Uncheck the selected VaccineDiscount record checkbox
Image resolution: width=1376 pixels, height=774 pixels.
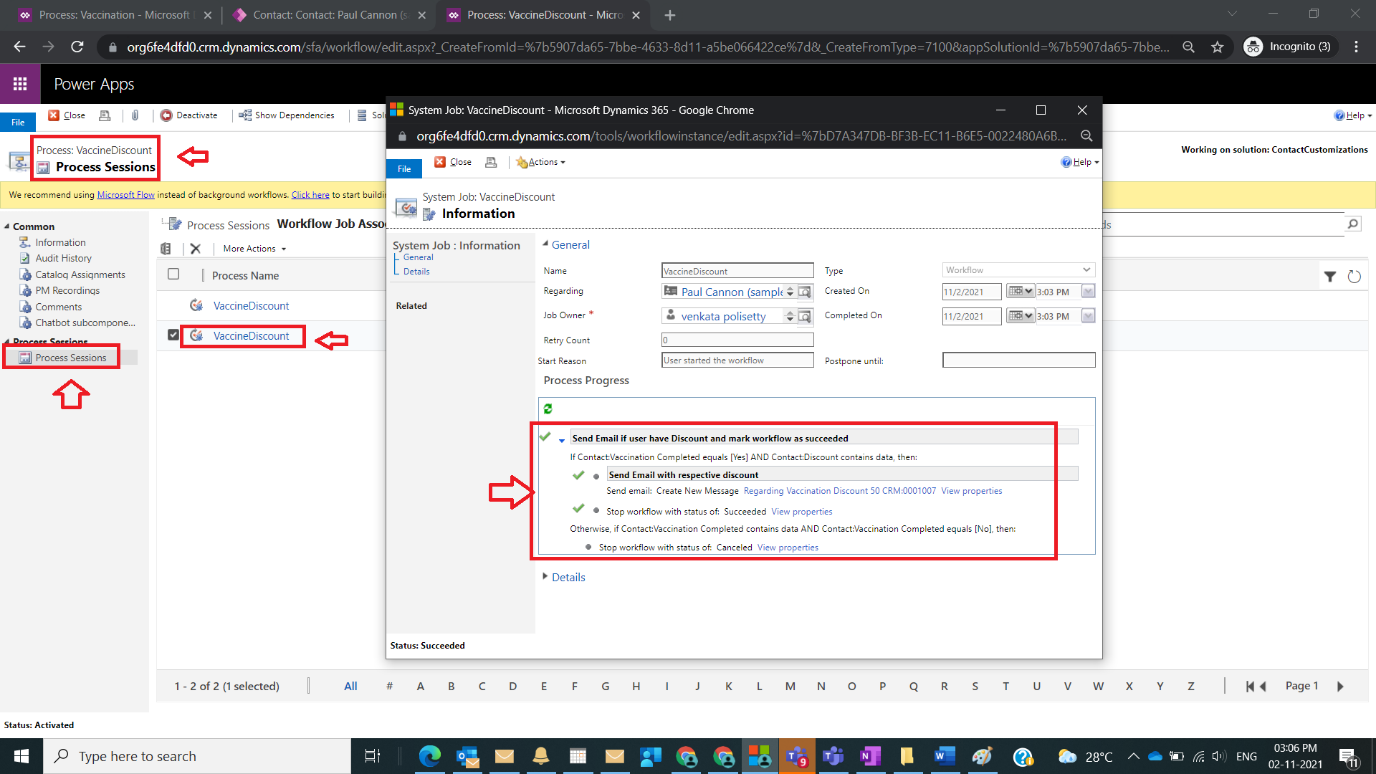(x=170, y=334)
